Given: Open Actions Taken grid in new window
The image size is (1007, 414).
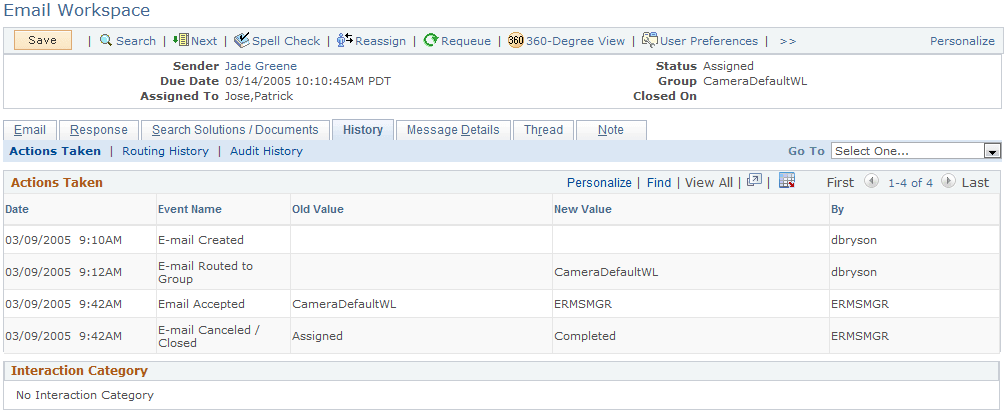Looking at the screenshot, I should click(x=755, y=181).
